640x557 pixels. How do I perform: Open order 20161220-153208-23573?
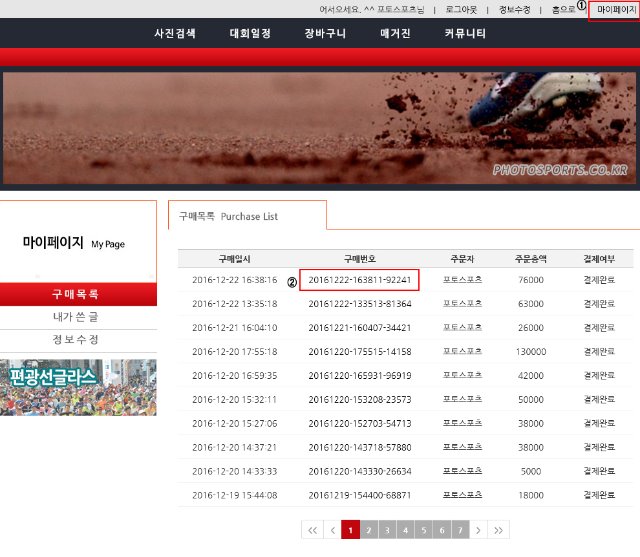(x=360, y=399)
